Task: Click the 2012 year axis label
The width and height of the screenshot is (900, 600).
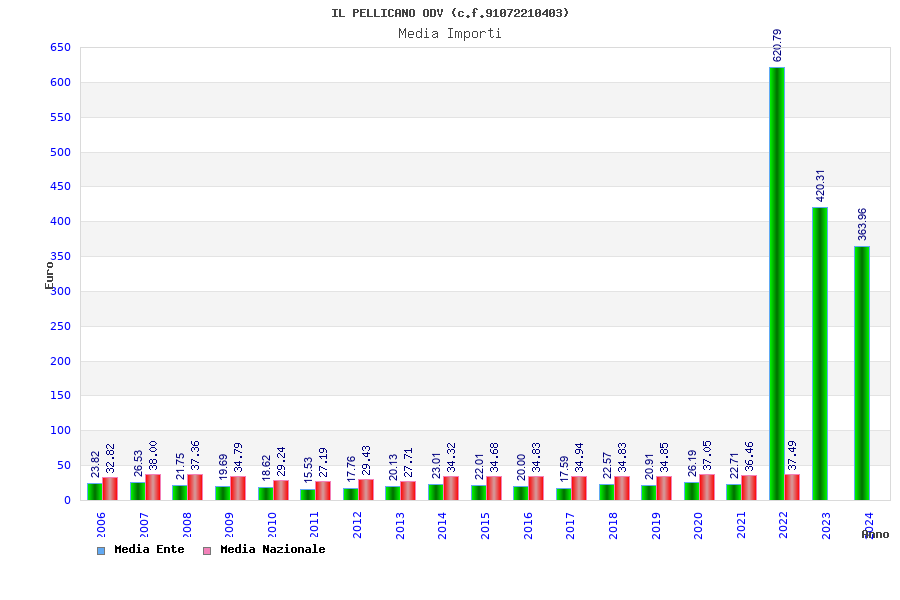Action: click(x=357, y=525)
